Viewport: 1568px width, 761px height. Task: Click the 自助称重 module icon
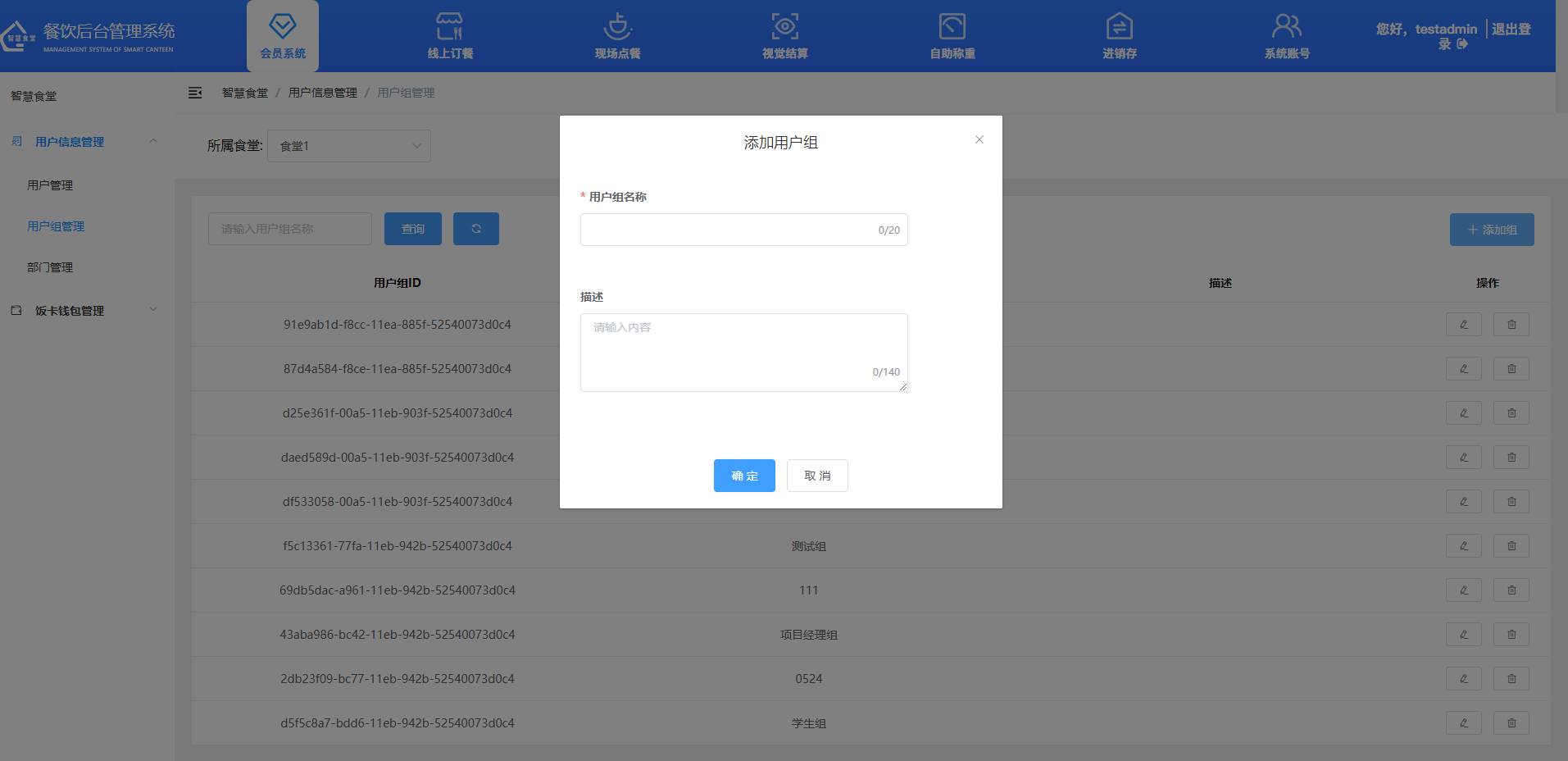tap(952, 35)
